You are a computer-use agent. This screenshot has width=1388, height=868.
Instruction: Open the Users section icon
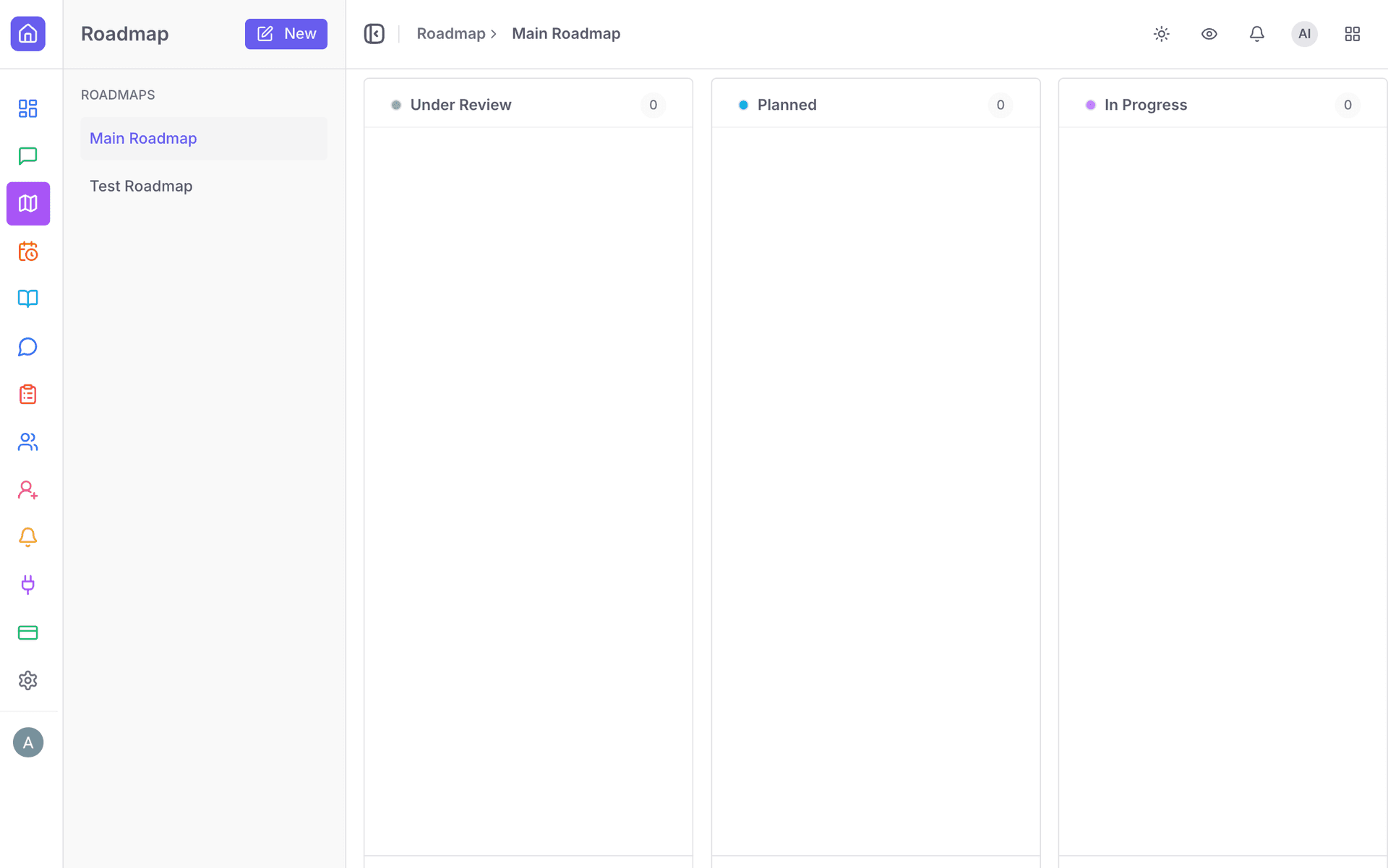pyautogui.click(x=27, y=442)
